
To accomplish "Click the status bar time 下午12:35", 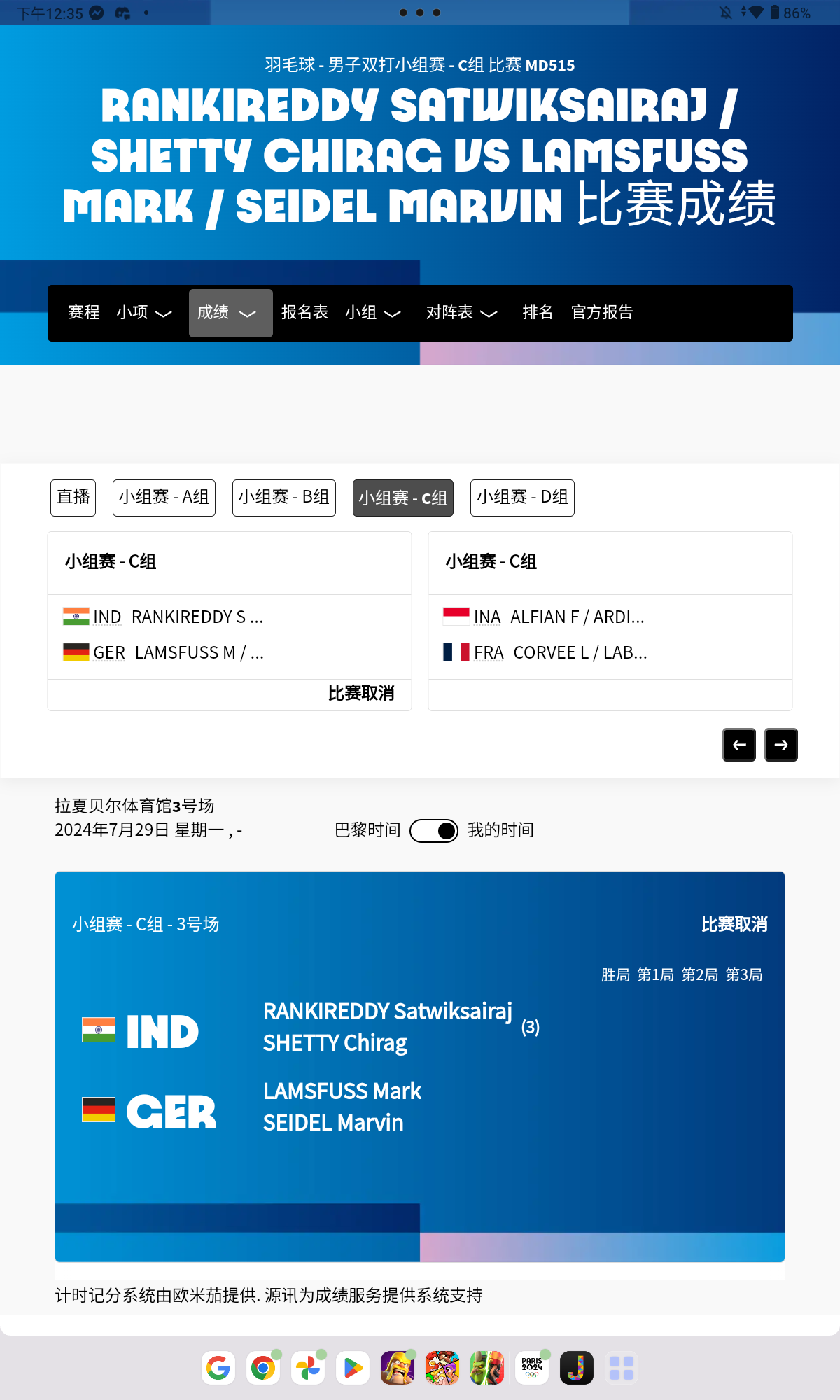I will [x=50, y=13].
